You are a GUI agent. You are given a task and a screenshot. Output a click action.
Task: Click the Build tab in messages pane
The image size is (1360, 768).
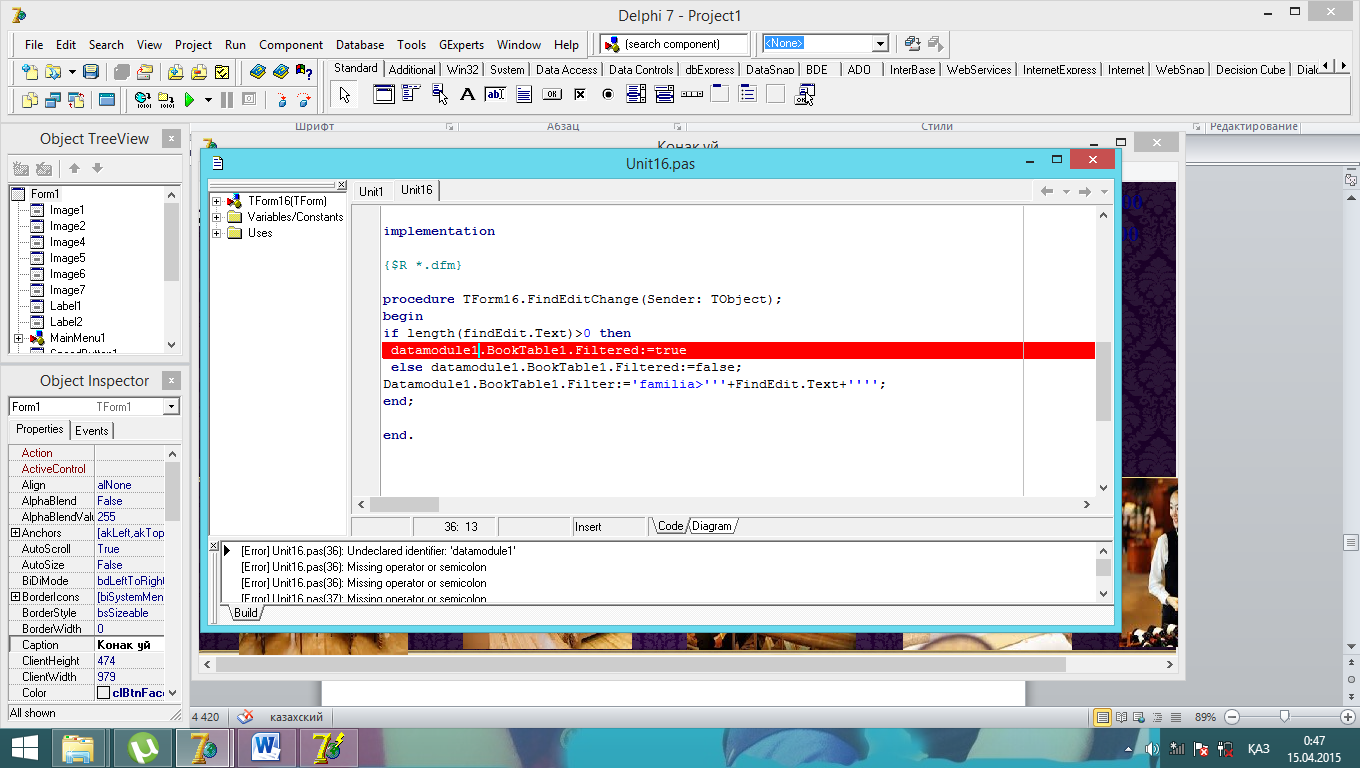point(246,612)
